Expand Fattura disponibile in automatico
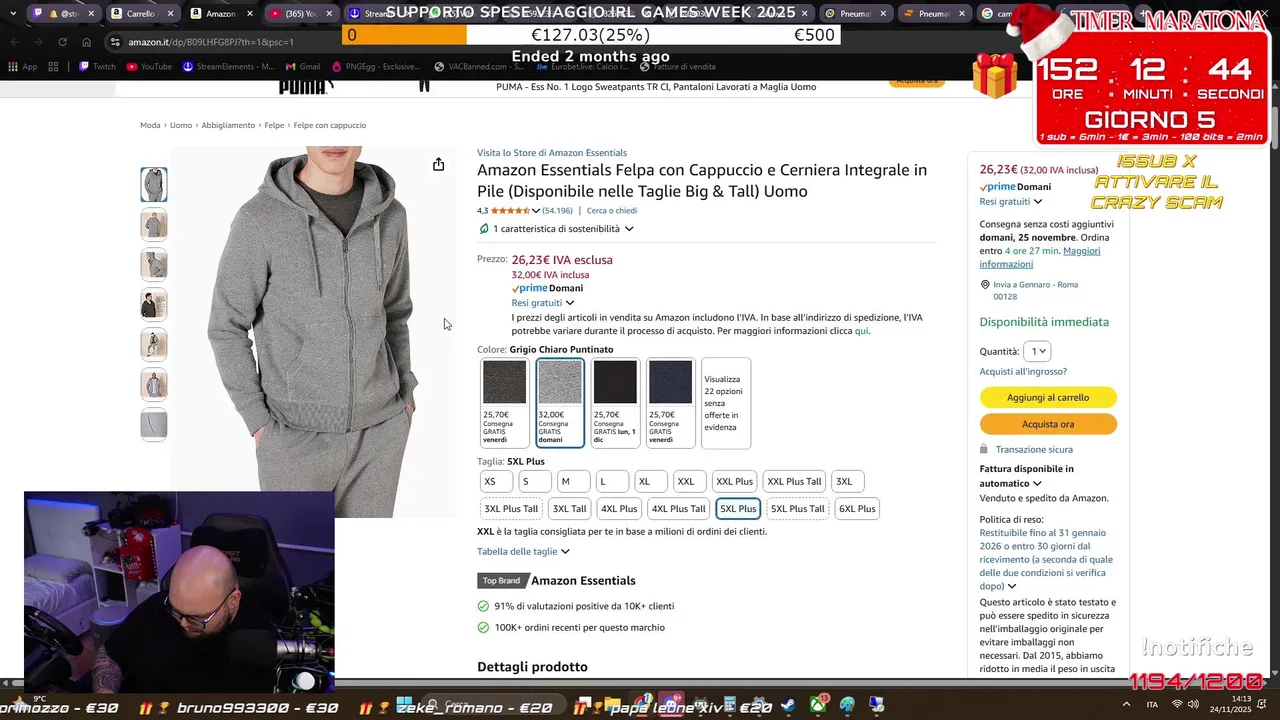 pyautogui.click(x=1037, y=484)
